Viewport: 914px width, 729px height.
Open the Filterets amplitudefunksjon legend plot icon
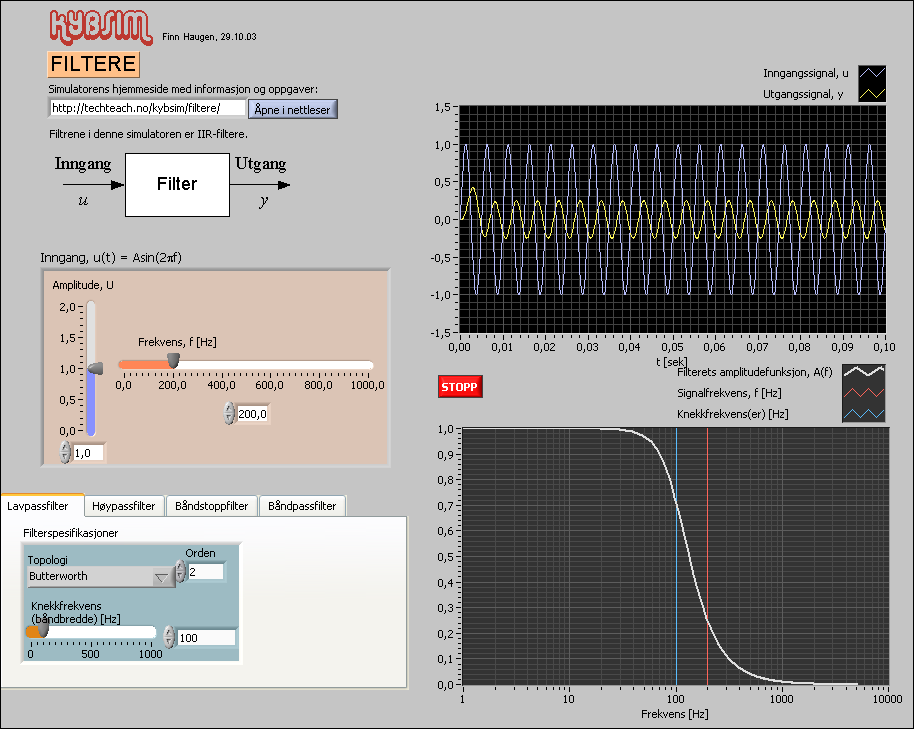pyautogui.click(x=862, y=370)
